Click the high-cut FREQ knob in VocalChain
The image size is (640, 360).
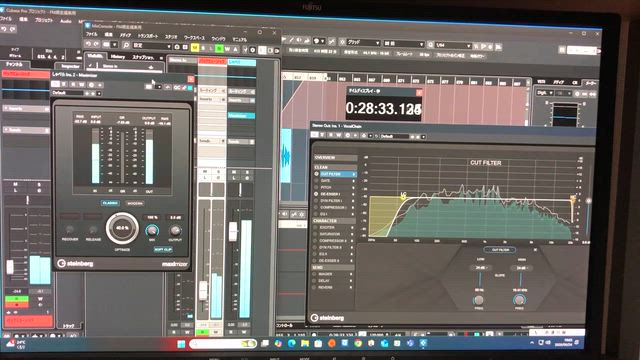(x=519, y=300)
